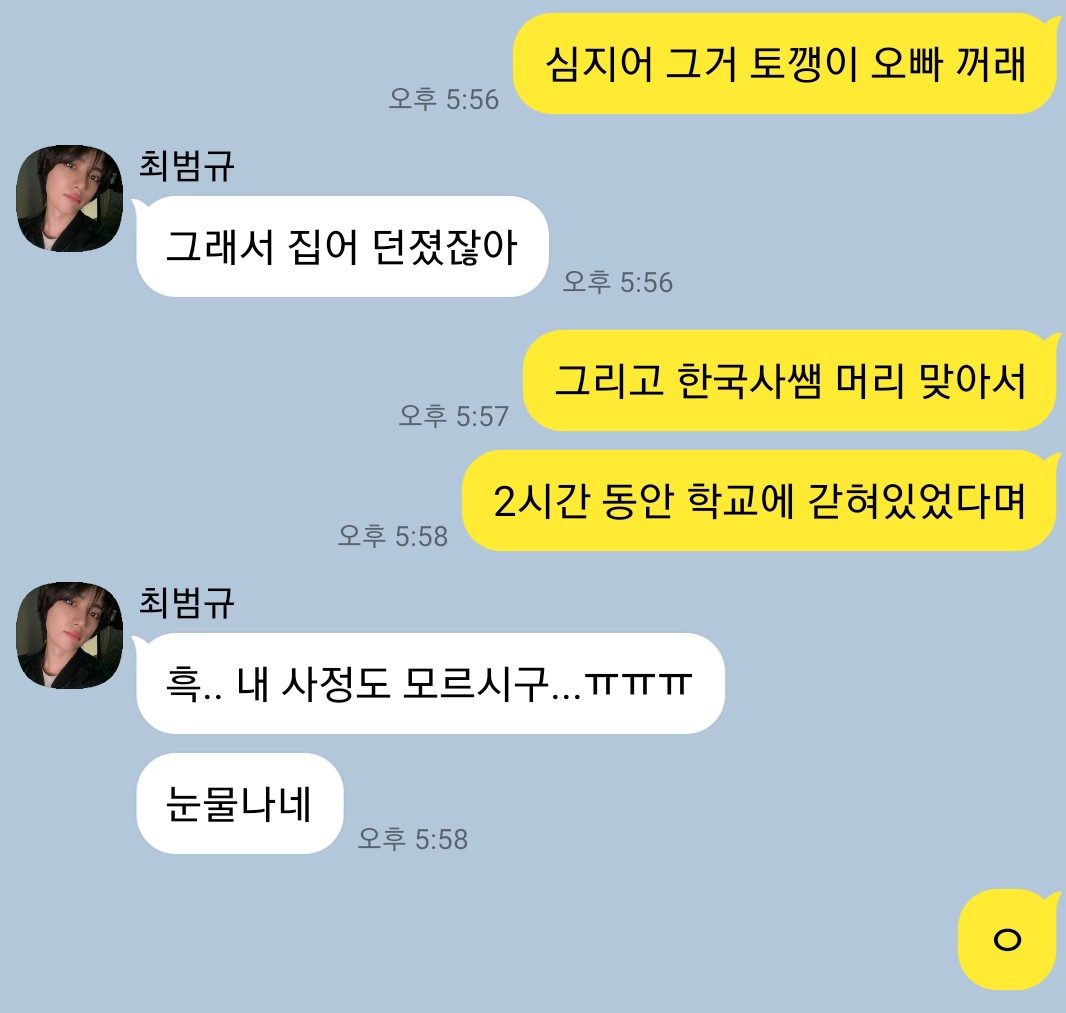Select the message '심지어 그거 토깽이 오빠 꺼래'
The height and width of the screenshot is (1013, 1066).
point(785,64)
